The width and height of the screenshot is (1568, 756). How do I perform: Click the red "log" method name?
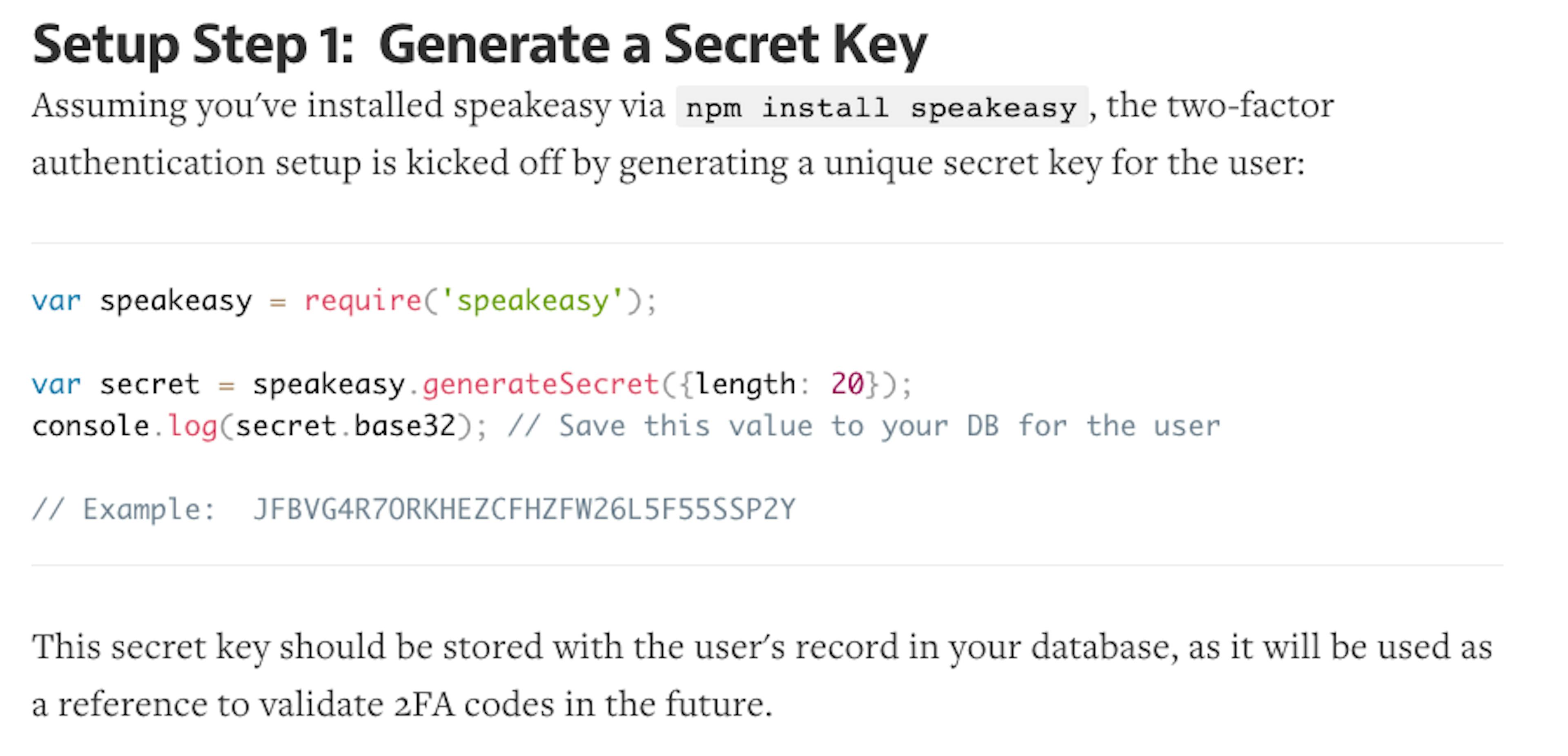[192, 426]
